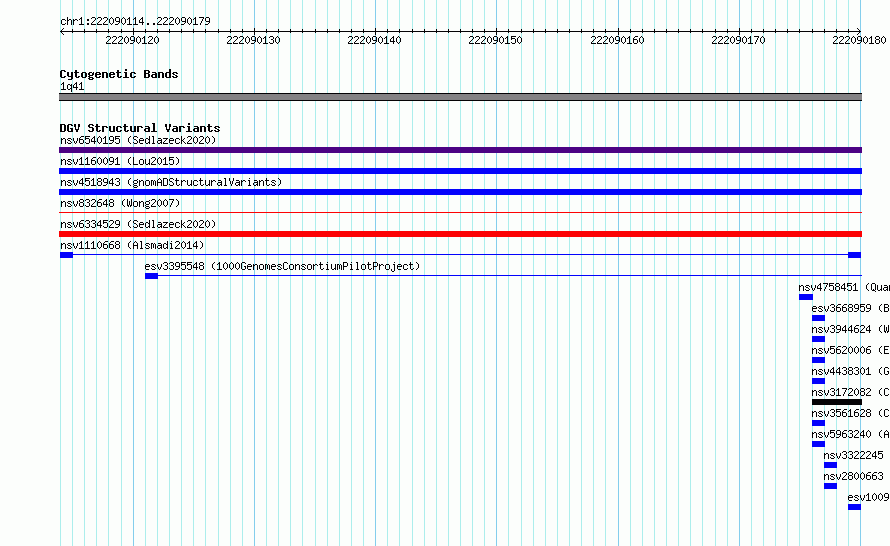
Task: Click the right blue block of nsv1110668
Action: tap(854, 255)
